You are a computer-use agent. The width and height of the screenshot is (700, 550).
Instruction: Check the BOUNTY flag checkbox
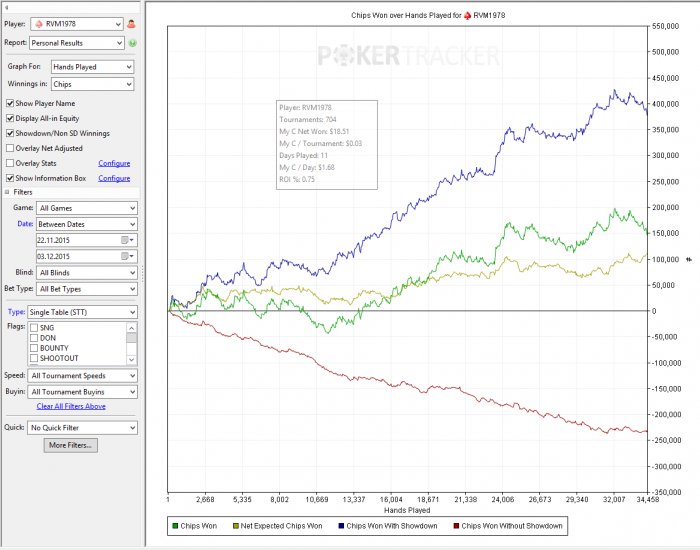pos(36,348)
